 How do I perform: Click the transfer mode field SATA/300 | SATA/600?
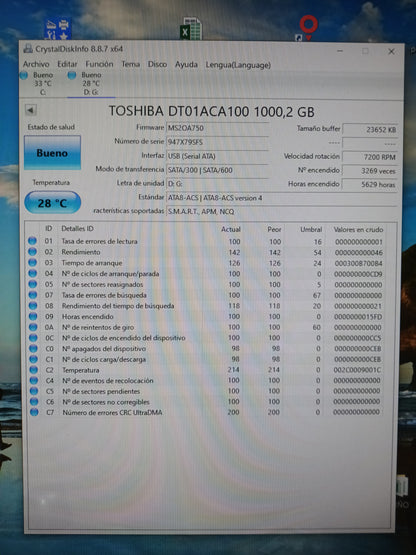pos(217,170)
